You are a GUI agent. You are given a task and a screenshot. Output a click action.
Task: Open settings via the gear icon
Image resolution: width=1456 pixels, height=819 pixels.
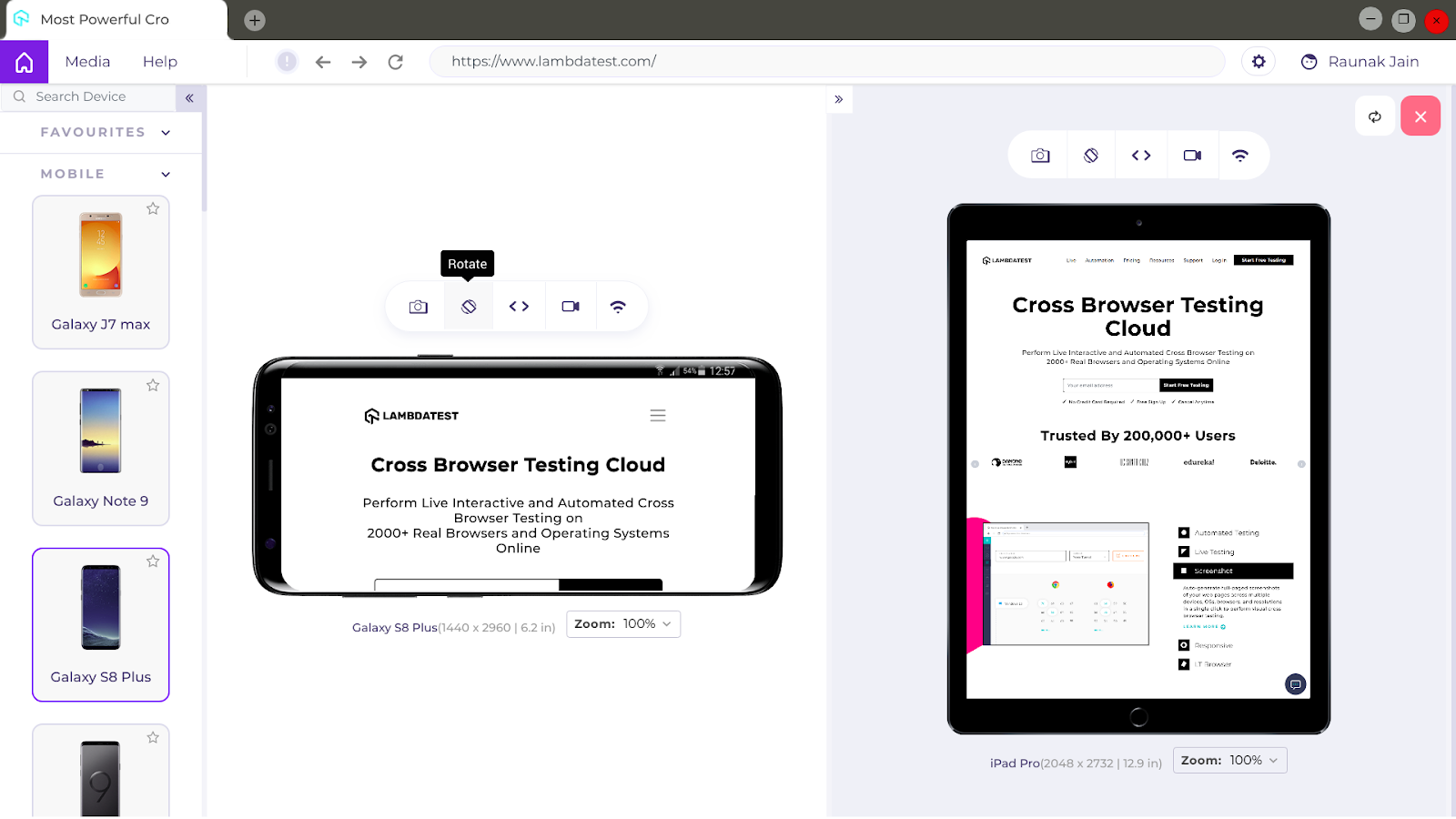coord(1259,62)
